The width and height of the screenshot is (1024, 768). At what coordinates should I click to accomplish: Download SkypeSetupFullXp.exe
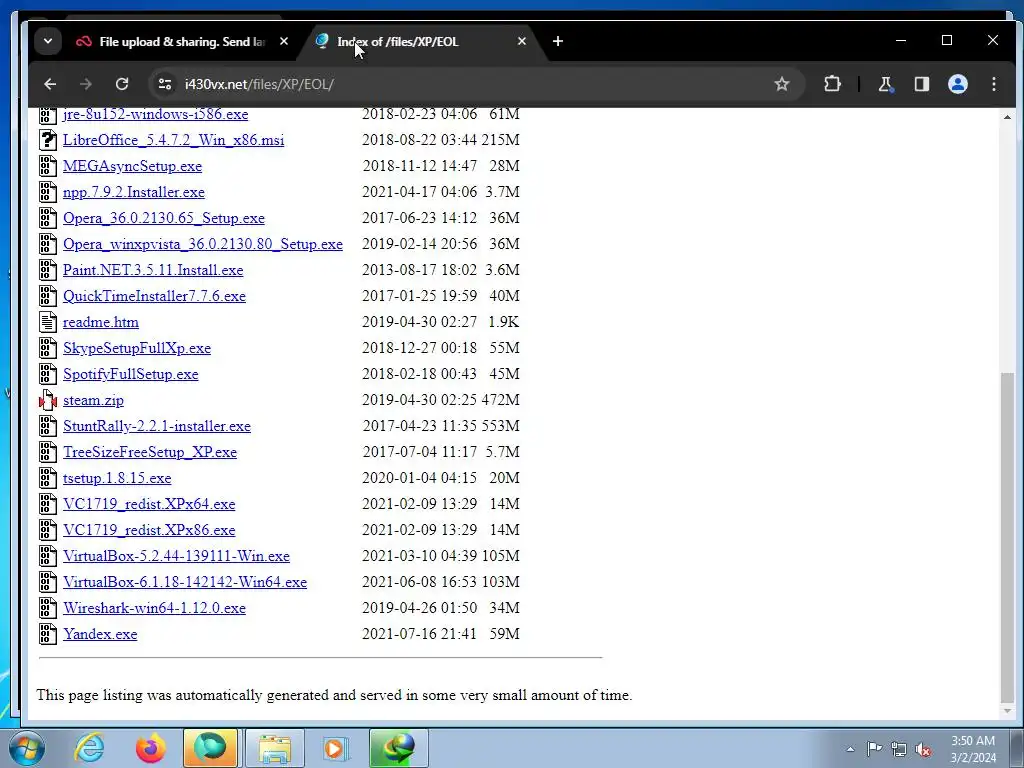click(x=136, y=348)
